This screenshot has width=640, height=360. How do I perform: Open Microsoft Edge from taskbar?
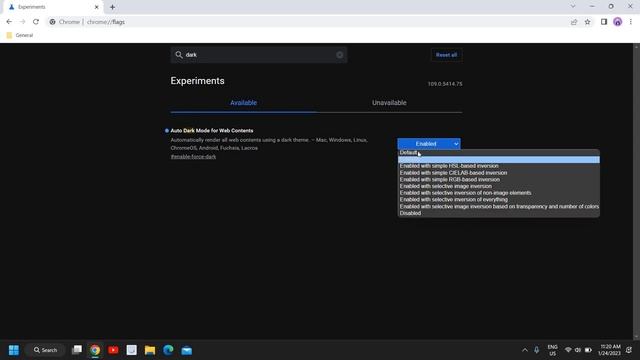click(168, 350)
